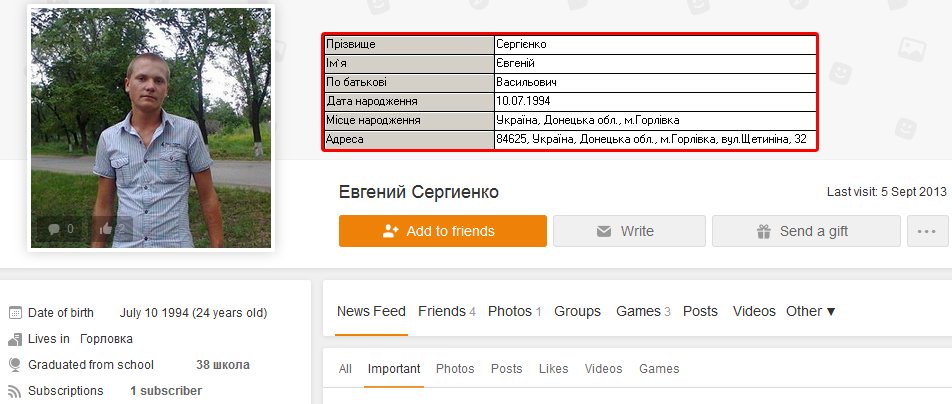Select the All filter in the feed
This screenshot has width=952, height=404.
[345, 369]
